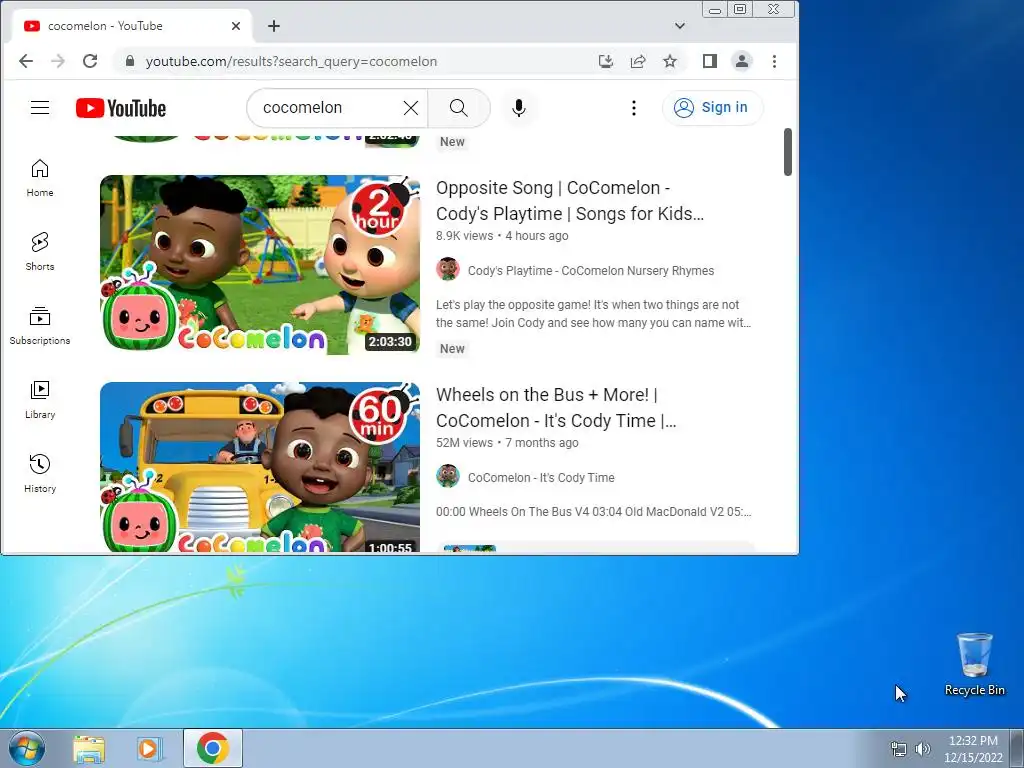Open the Windows Start menu
This screenshot has width=1024, height=768.
(26, 748)
